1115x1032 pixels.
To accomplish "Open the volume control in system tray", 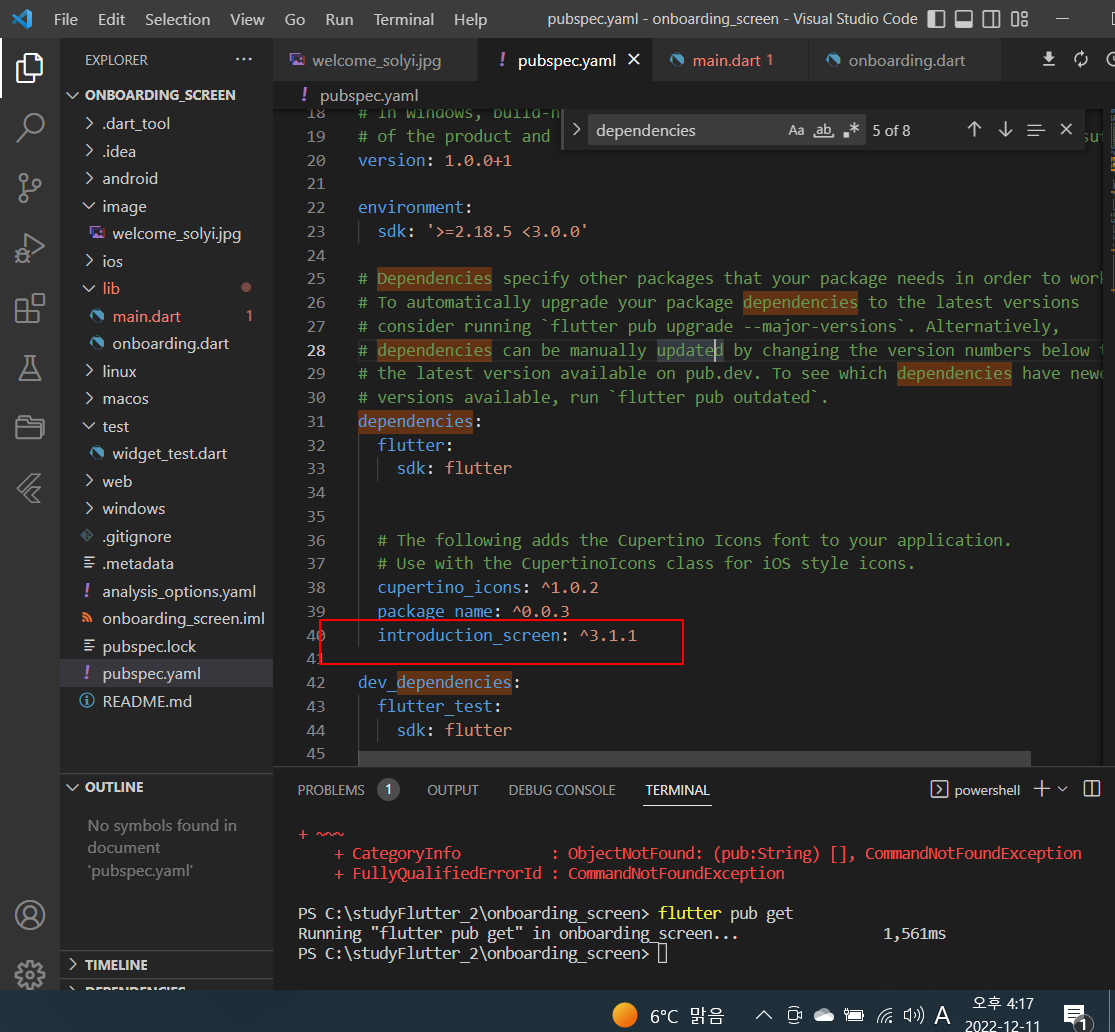I will [x=914, y=1015].
